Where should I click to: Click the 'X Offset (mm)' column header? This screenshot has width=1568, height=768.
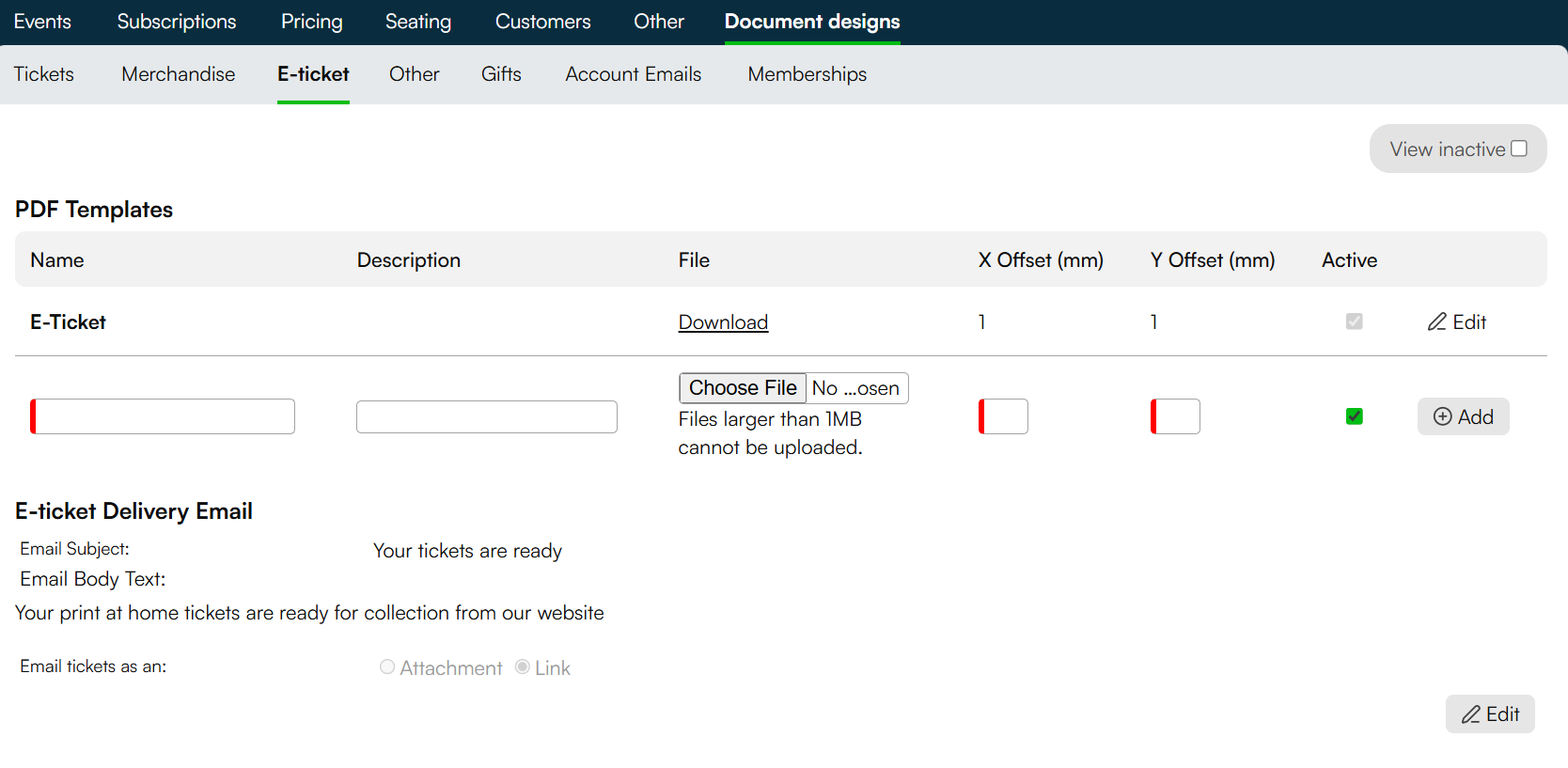[x=1041, y=260]
